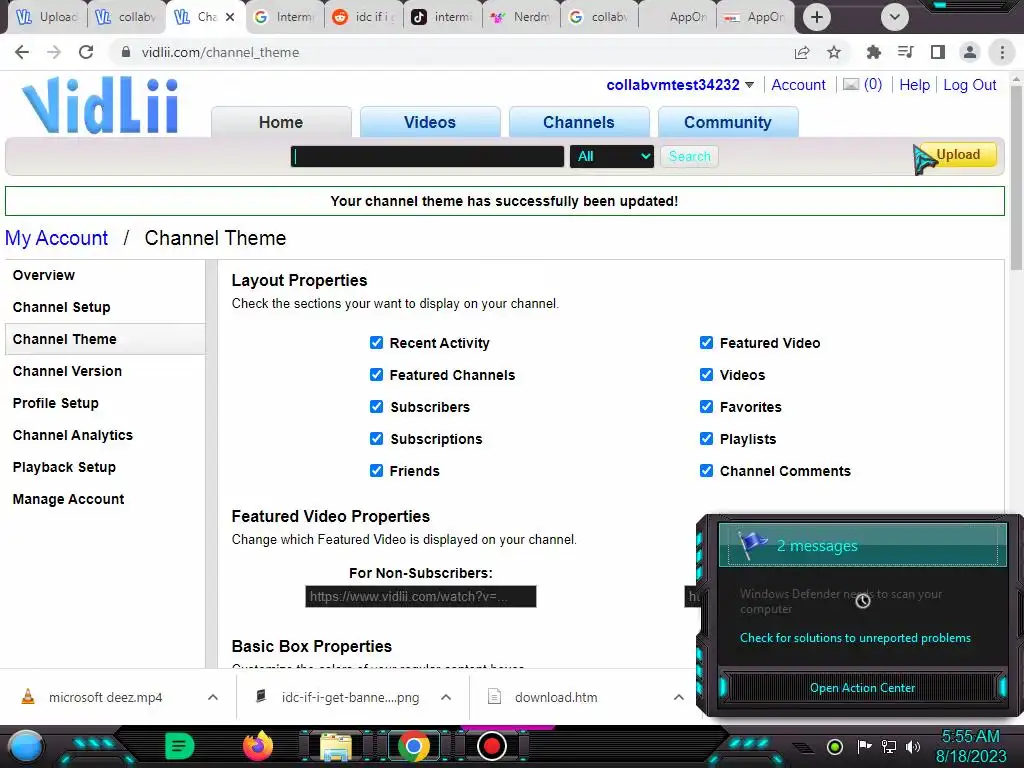This screenshot has width=1024, height=768.
Task: Click the Start orb button
Action: 25,747
